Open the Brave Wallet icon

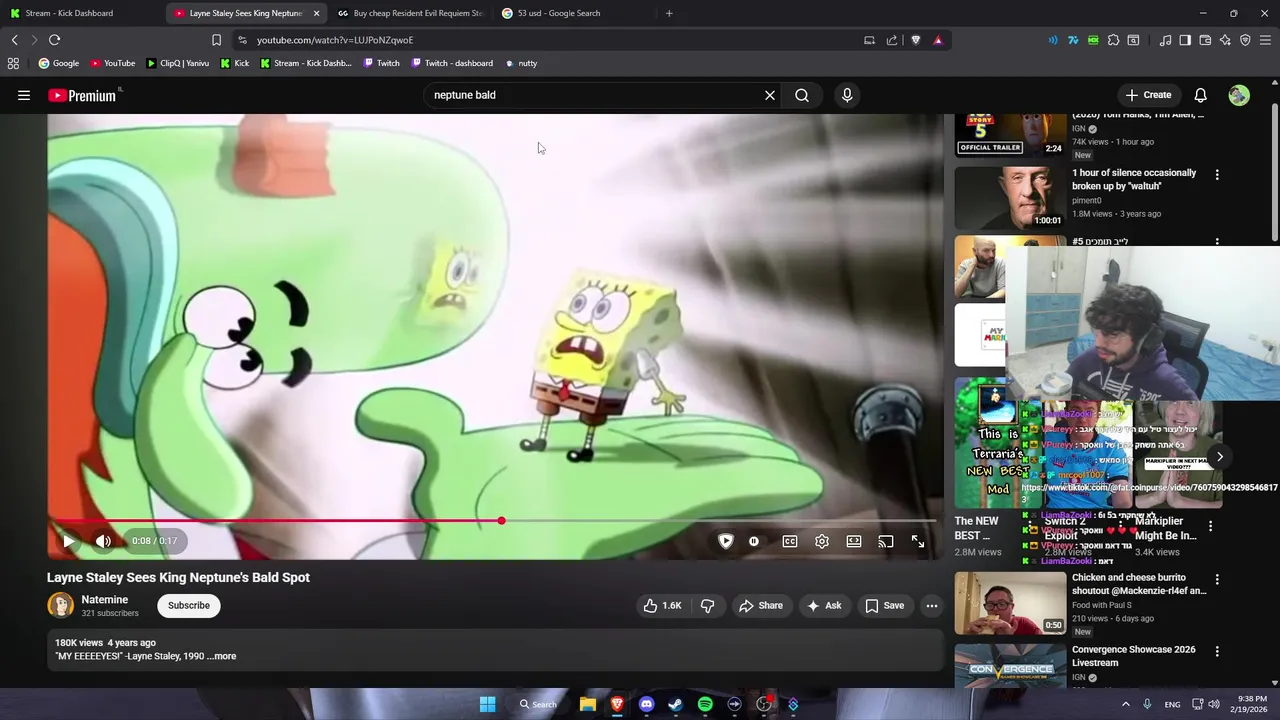click(1205, 40)
